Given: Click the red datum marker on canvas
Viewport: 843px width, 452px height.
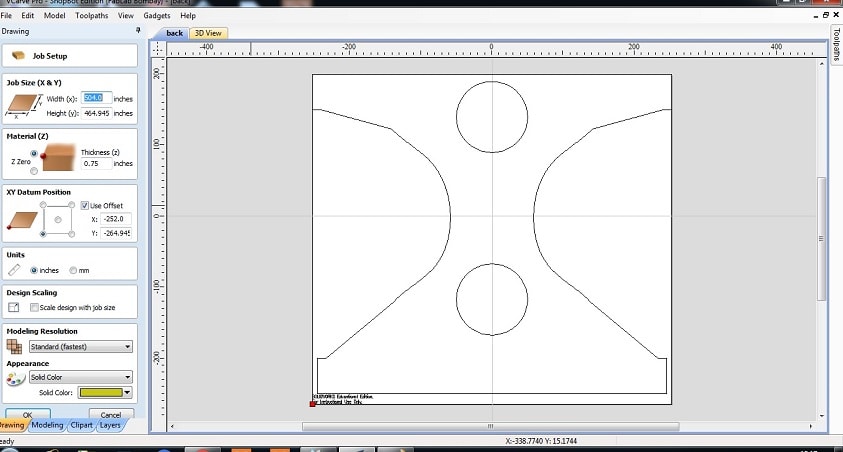Looking at the screenshot, I should (x=312, y=404).
